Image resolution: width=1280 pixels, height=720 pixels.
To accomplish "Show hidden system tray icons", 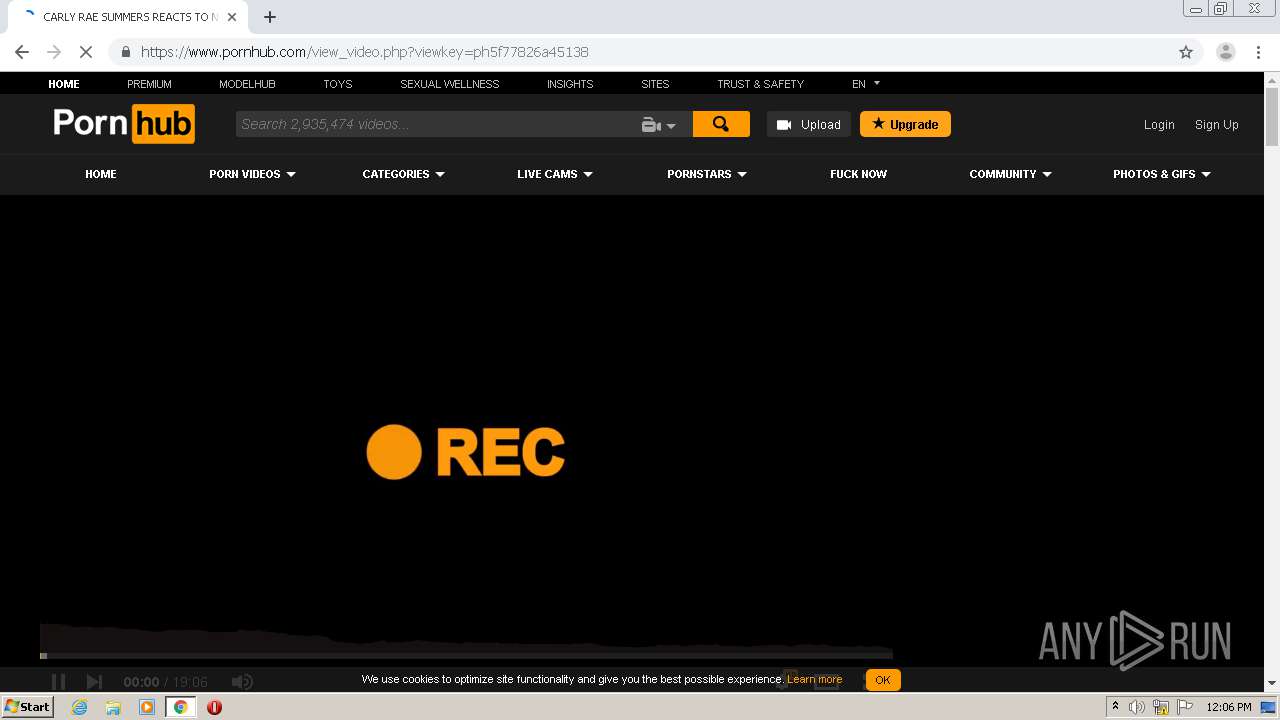I will (x=1116, y=707).
